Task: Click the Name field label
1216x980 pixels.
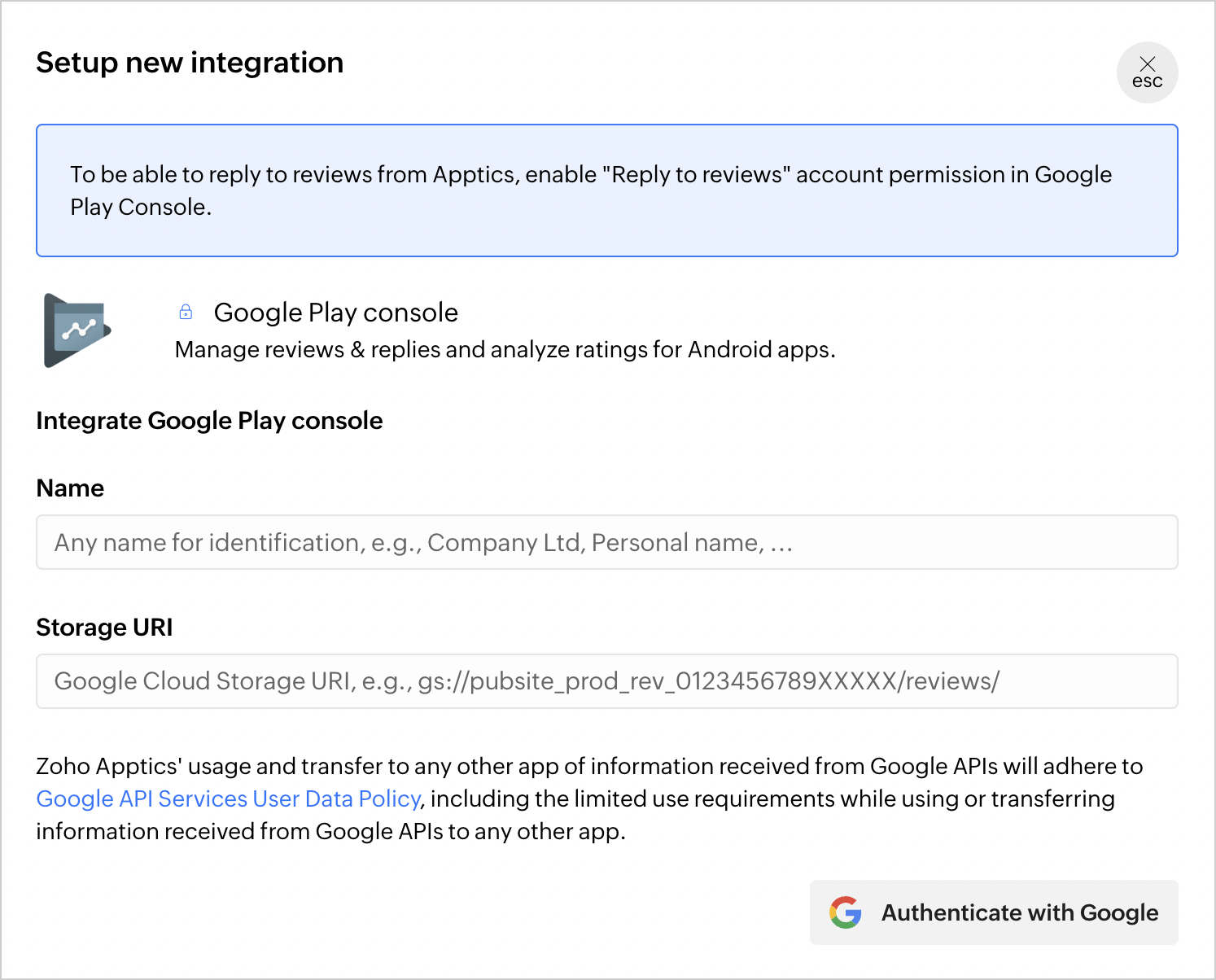Action: coord(70,488)
